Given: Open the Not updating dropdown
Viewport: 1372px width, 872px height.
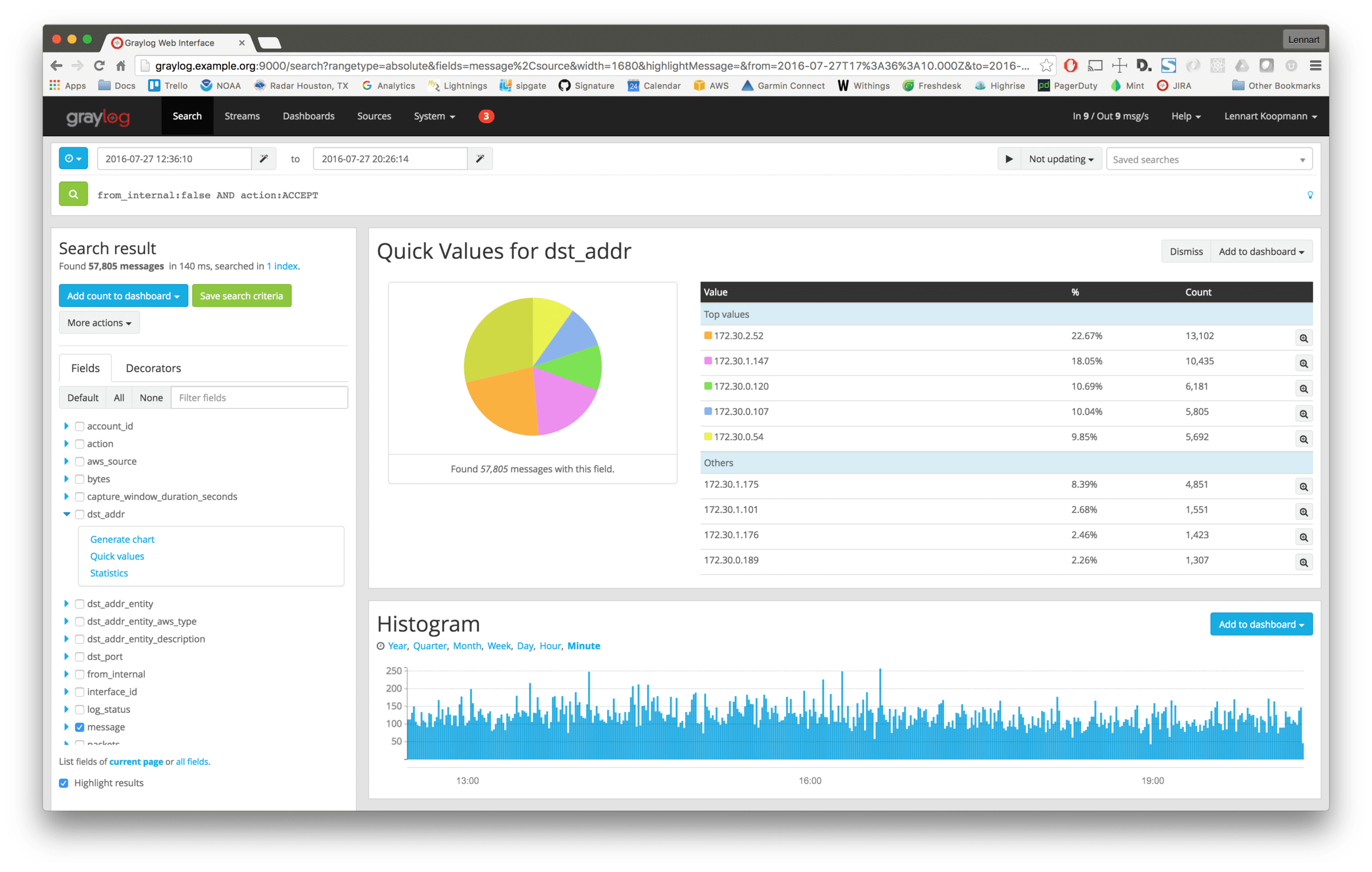Looking at the screenshot, I should pyautogui.click(x=1061, y=159).
